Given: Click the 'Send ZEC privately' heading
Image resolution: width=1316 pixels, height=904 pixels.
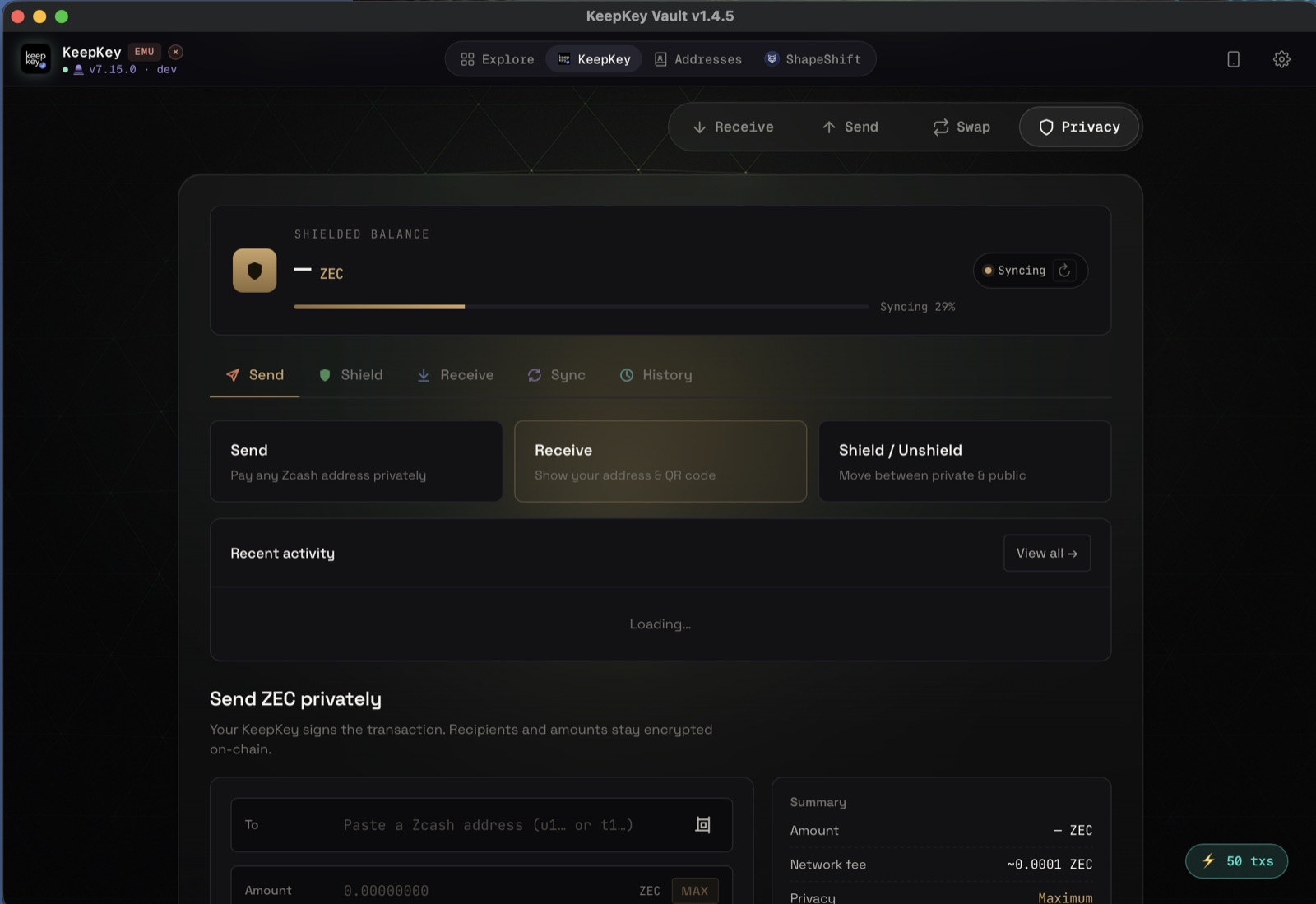Looking at the screenshot, I should click(295, 699).
